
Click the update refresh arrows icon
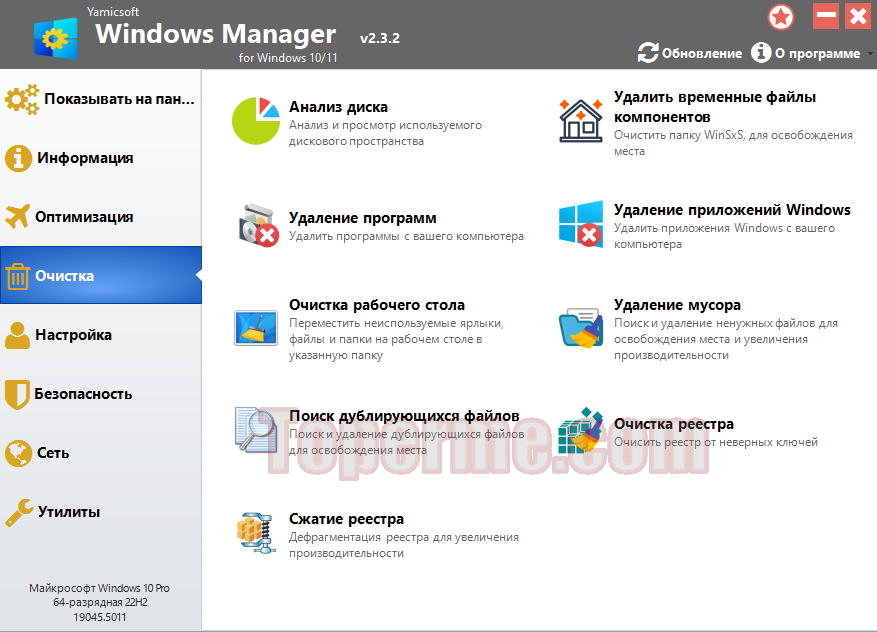coord(648,53)
